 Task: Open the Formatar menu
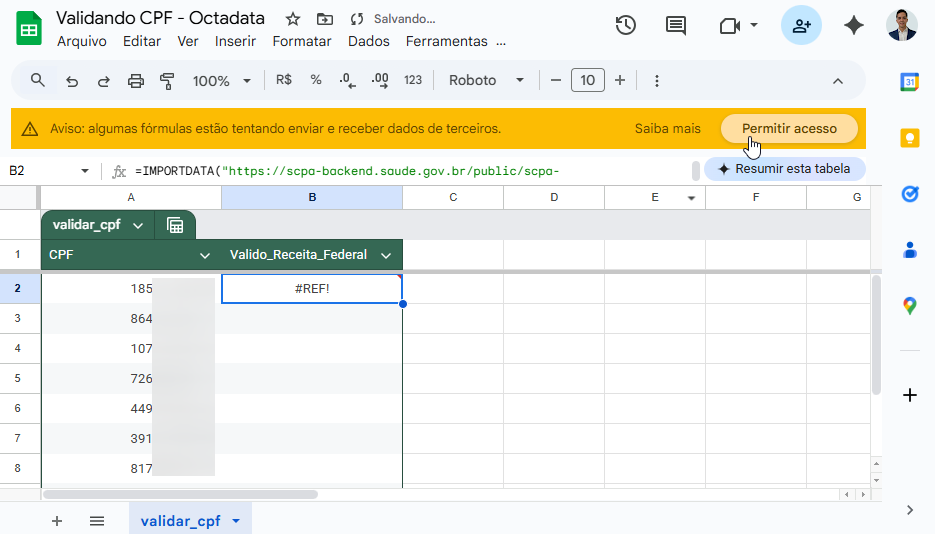pos(302,41)
